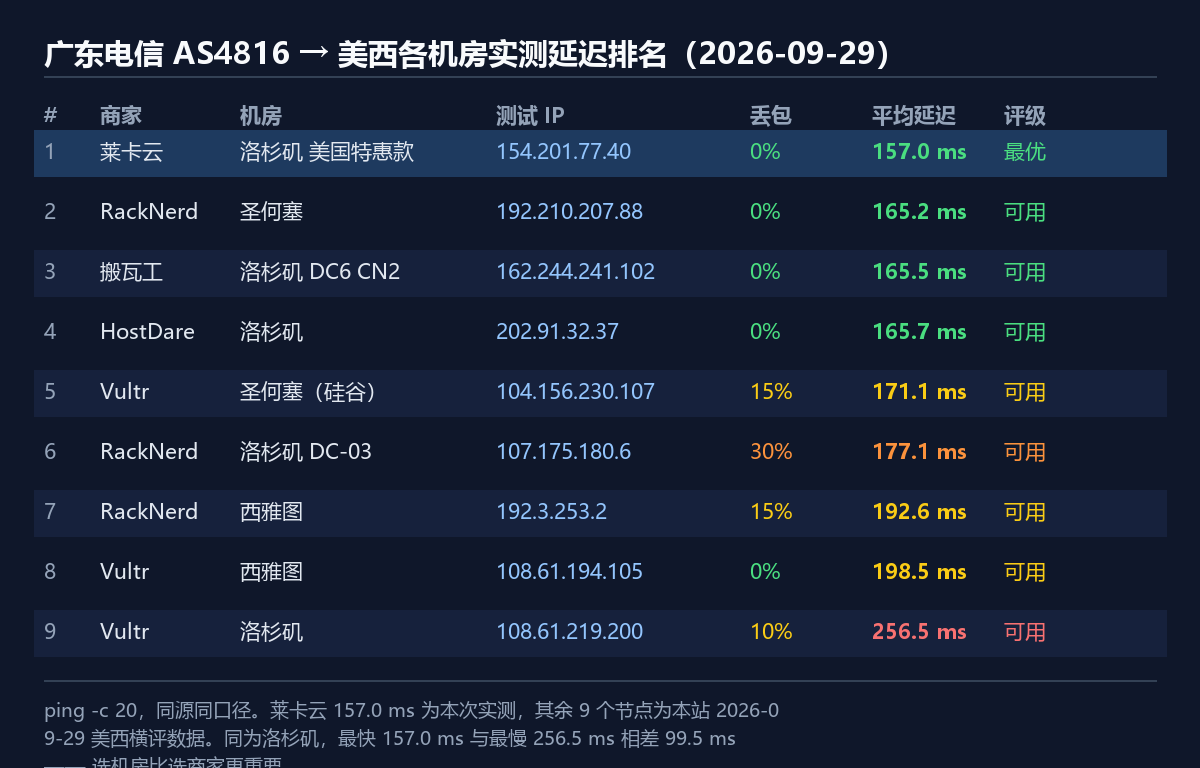Click 可用 rating in the 256.5 ms row
The height and width of the screenshot is (768, 1200).
[1025, 632]
